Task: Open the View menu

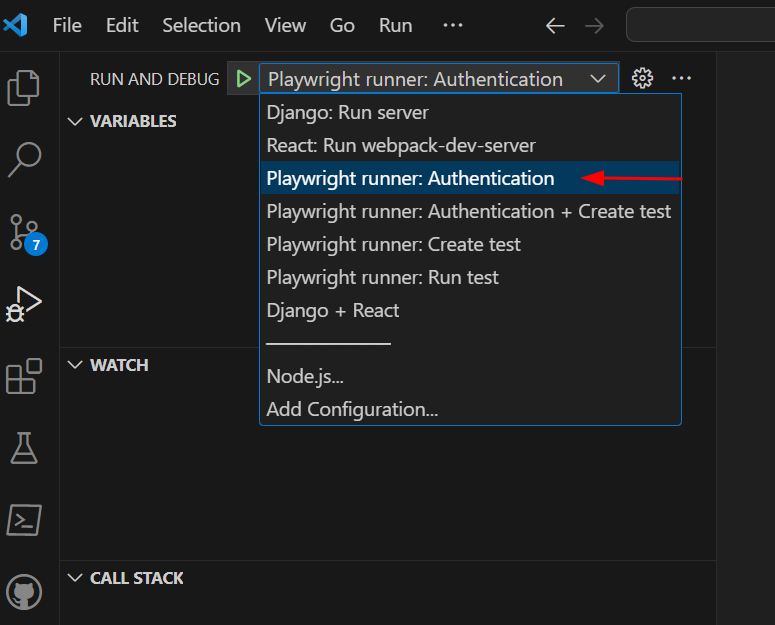Action: tap(285, 25)
